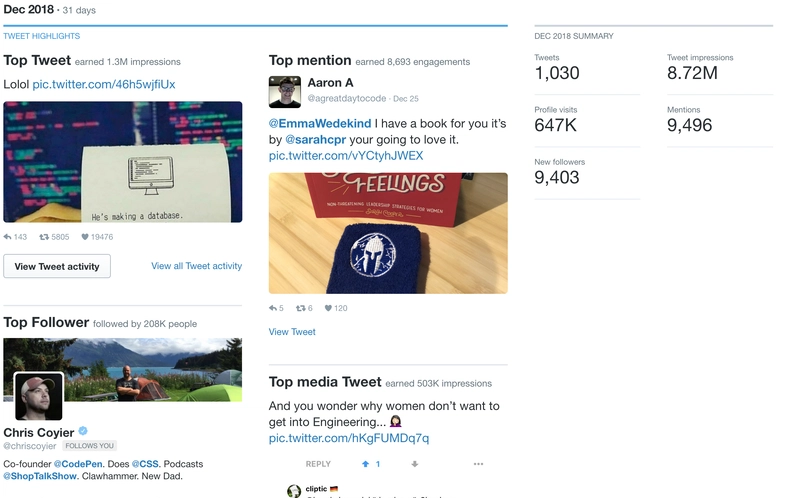Click the reply icon under Top Tweet
This screenshot has width=800, height=498.
8,237
